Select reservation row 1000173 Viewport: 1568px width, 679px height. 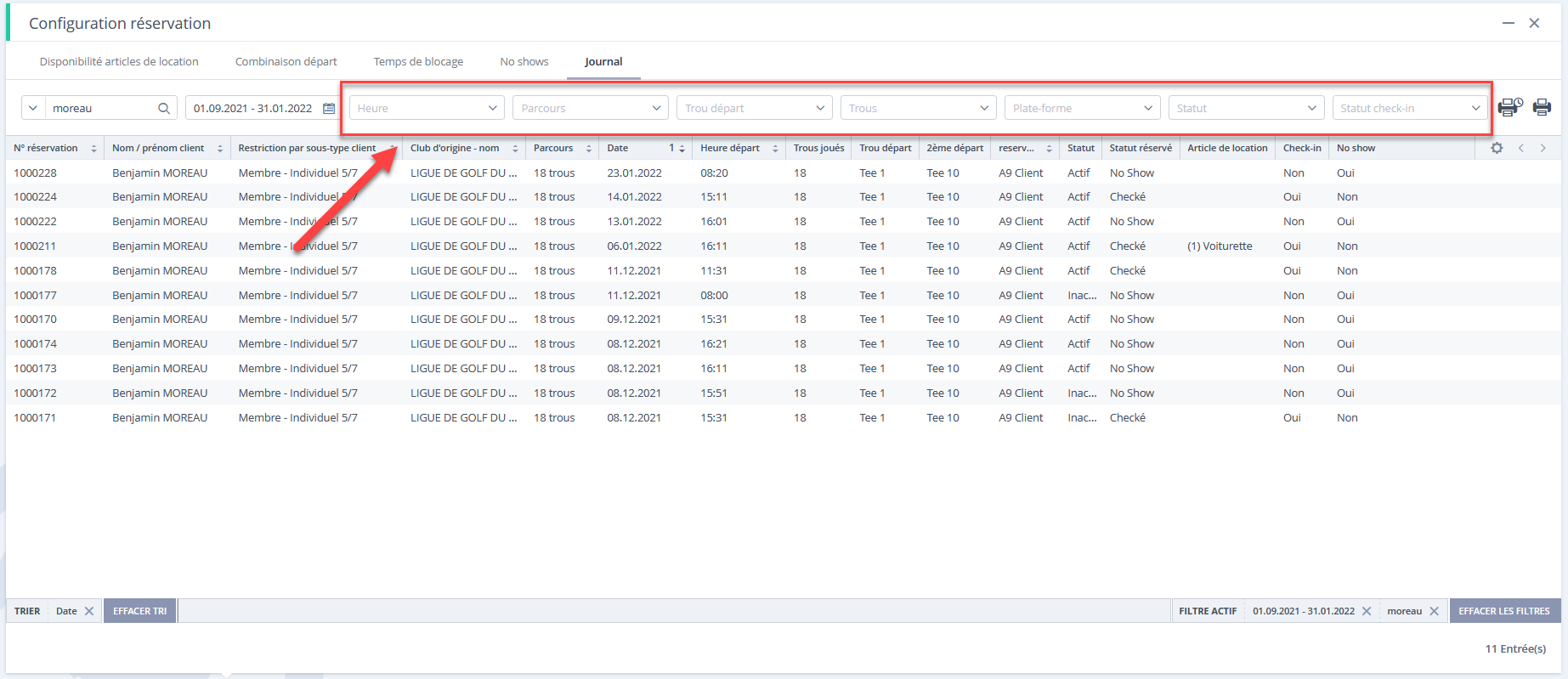tap(782, 368)
